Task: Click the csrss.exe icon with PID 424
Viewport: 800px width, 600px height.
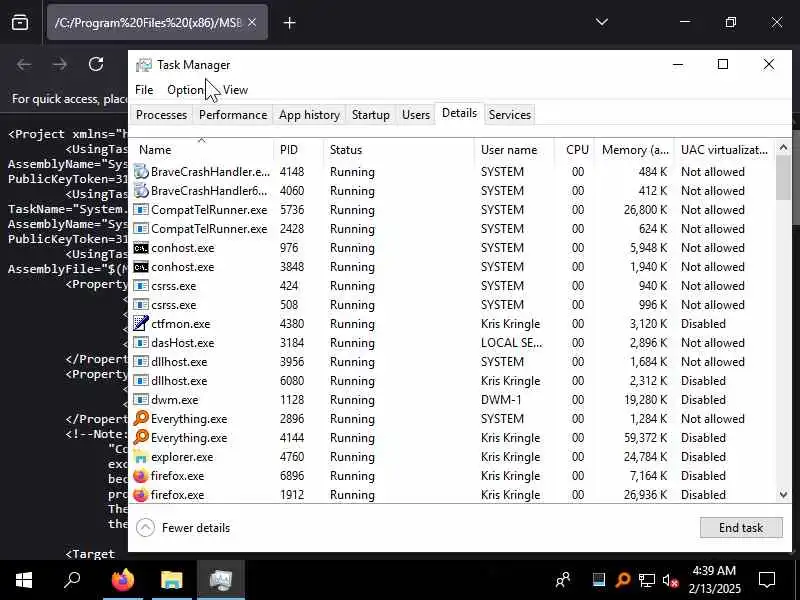Action: (141, 286)
